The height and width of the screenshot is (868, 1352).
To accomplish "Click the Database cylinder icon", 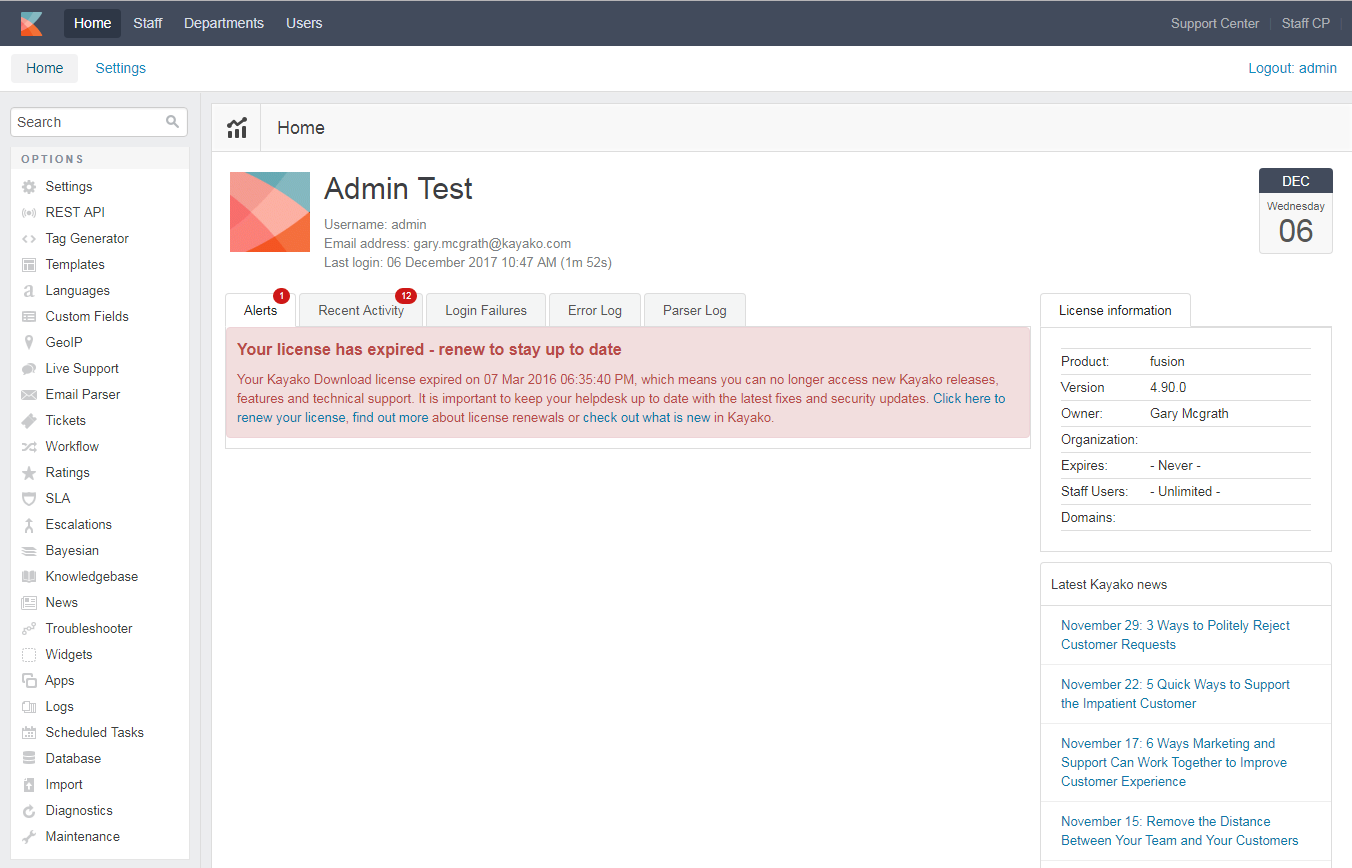I will (x=29, y=759).
